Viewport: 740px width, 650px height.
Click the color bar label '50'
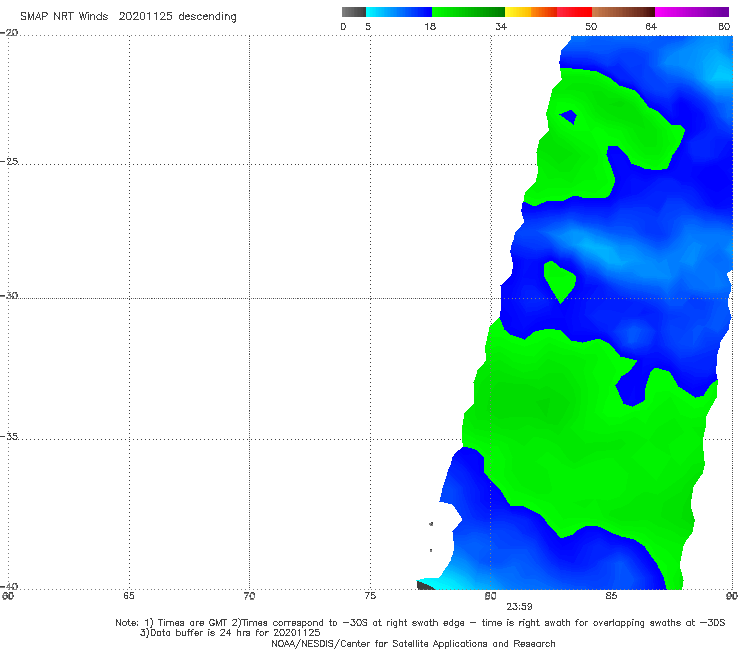[x=591, y=27]
